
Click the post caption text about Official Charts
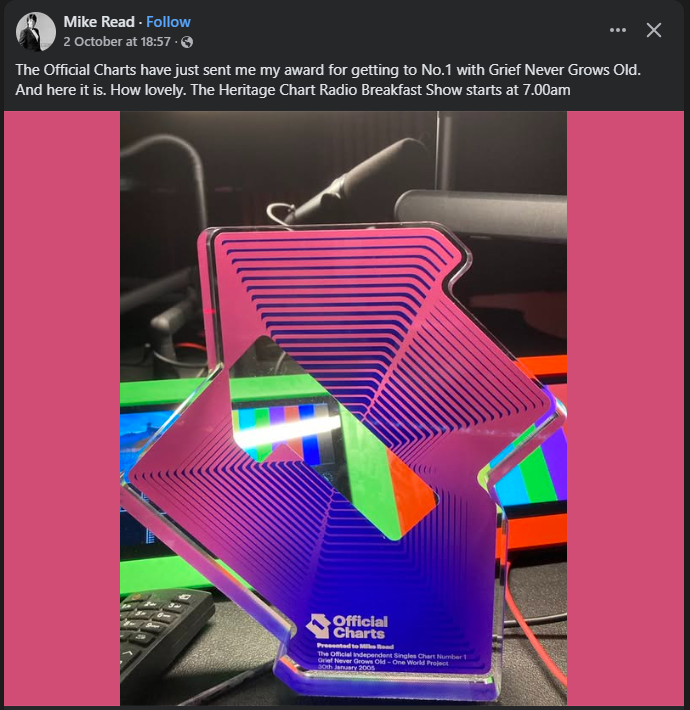pos(328,80)
